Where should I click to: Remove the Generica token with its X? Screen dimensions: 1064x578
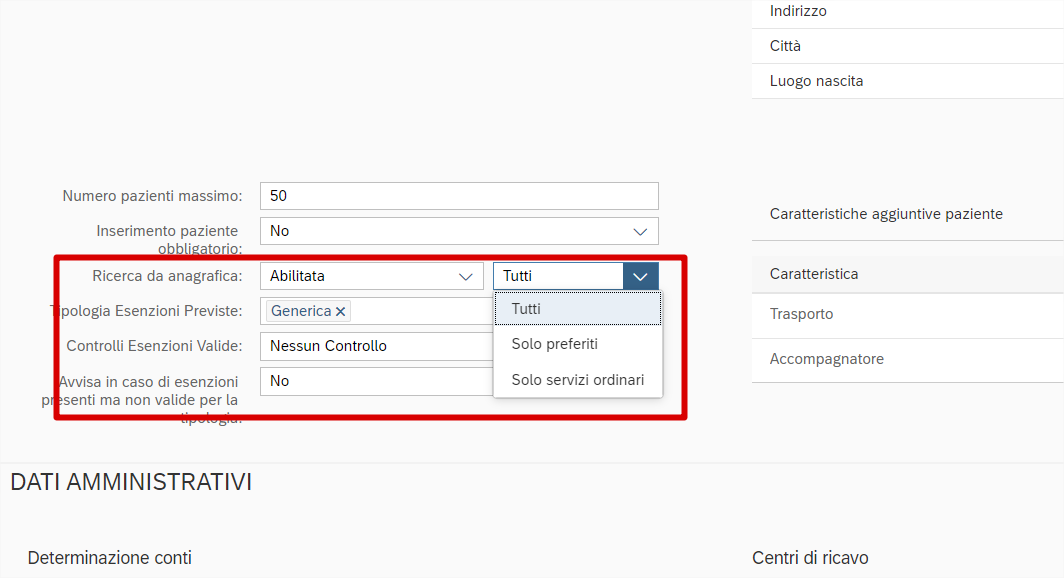[x=341, y=312]
